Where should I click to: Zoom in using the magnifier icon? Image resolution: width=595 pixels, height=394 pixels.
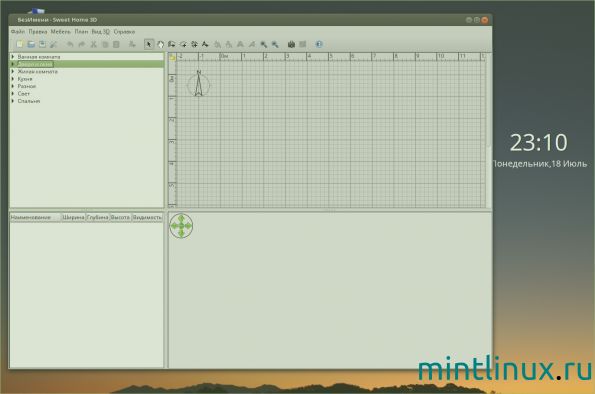coord(263,44)
